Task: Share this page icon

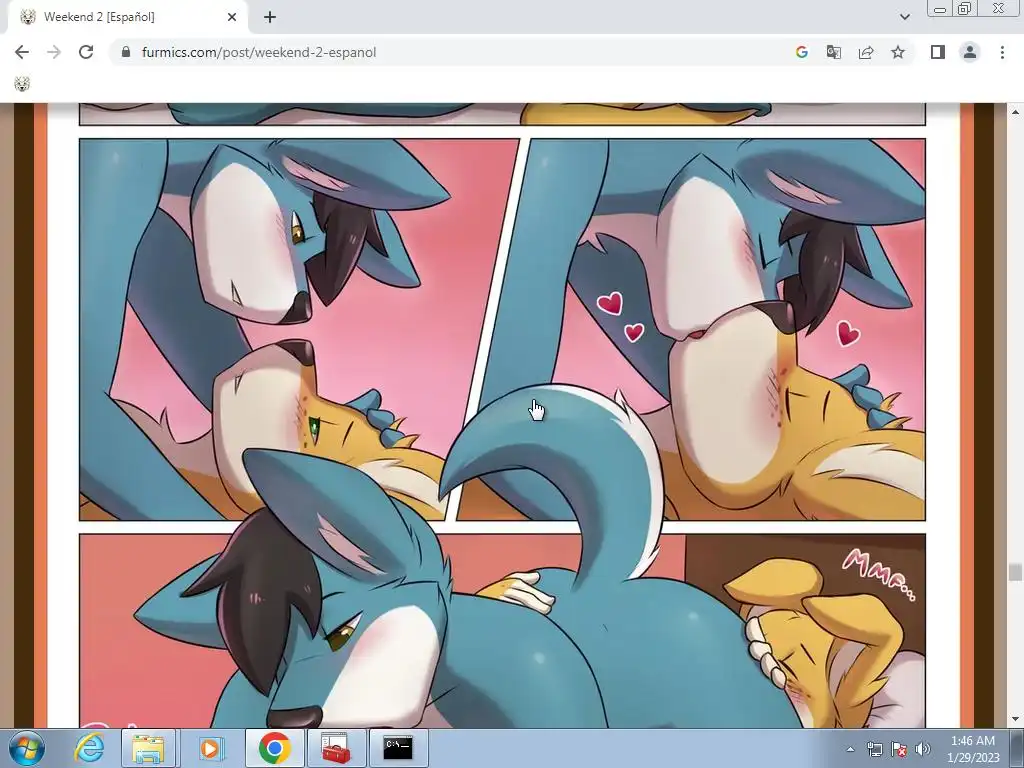Action: (x=866, y=52)
